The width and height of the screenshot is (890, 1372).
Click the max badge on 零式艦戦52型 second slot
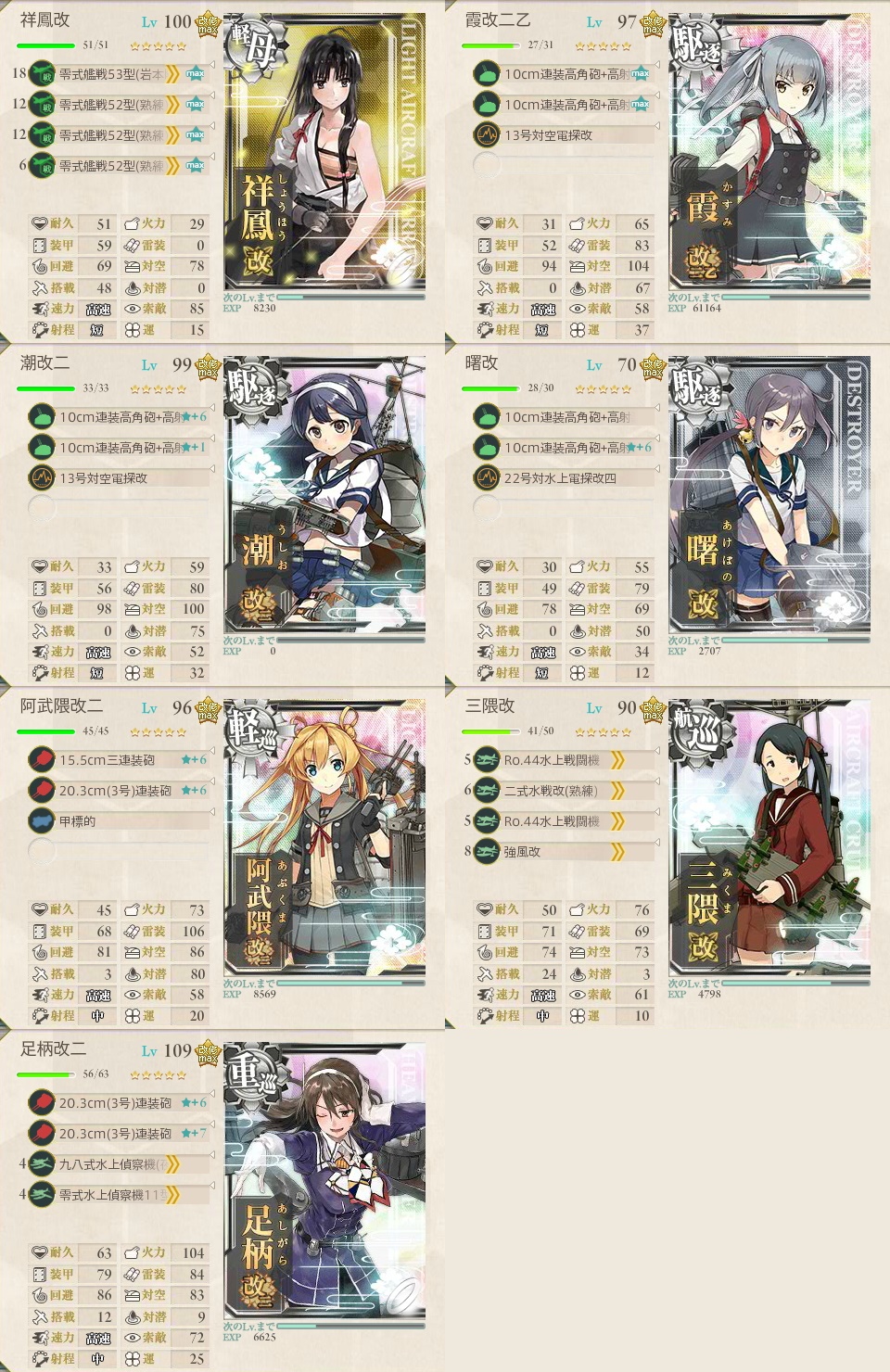[x=195, y=104]
